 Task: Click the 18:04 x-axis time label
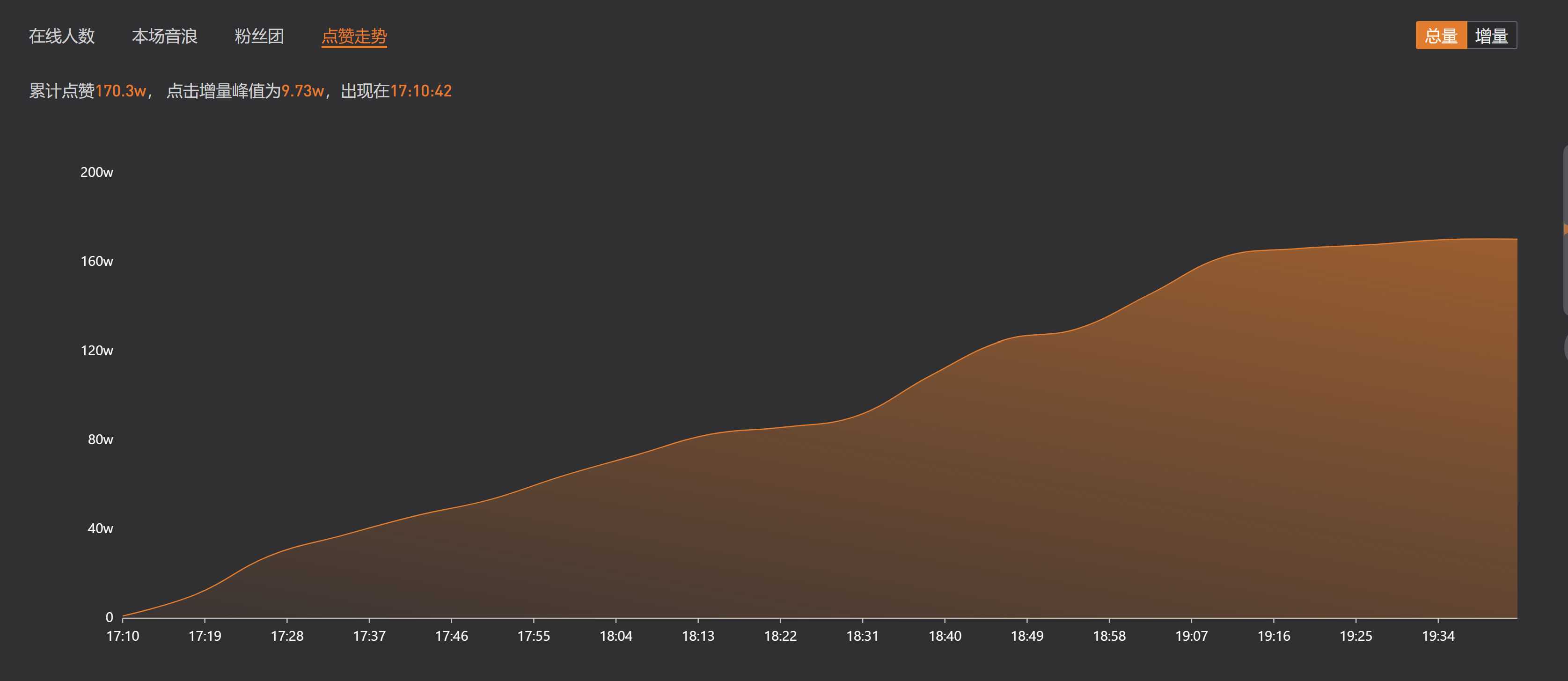click(x=616, y=636)
